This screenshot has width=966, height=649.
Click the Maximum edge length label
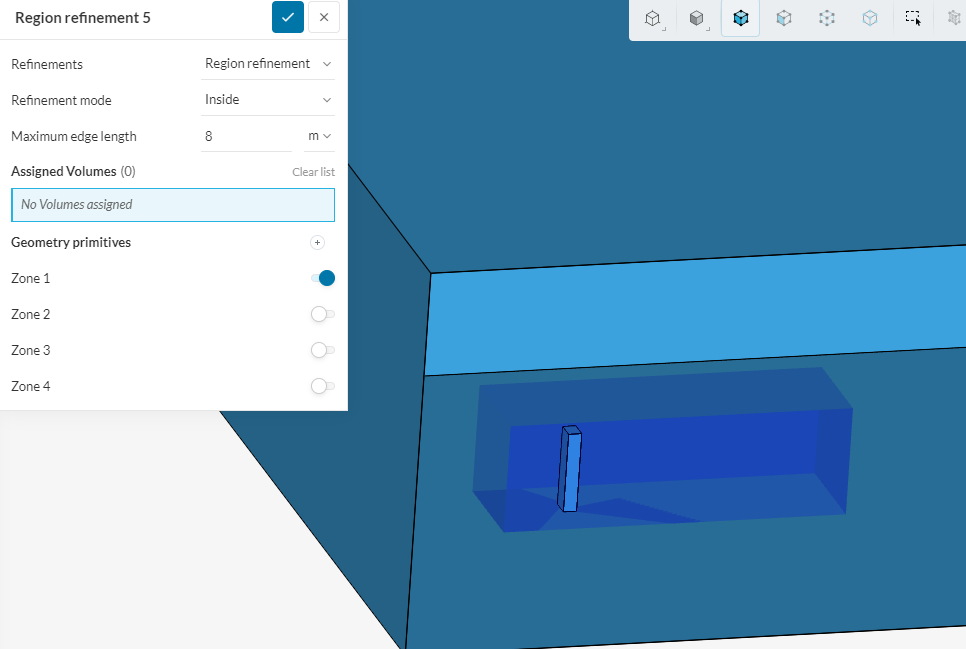[x=74, y=136]
